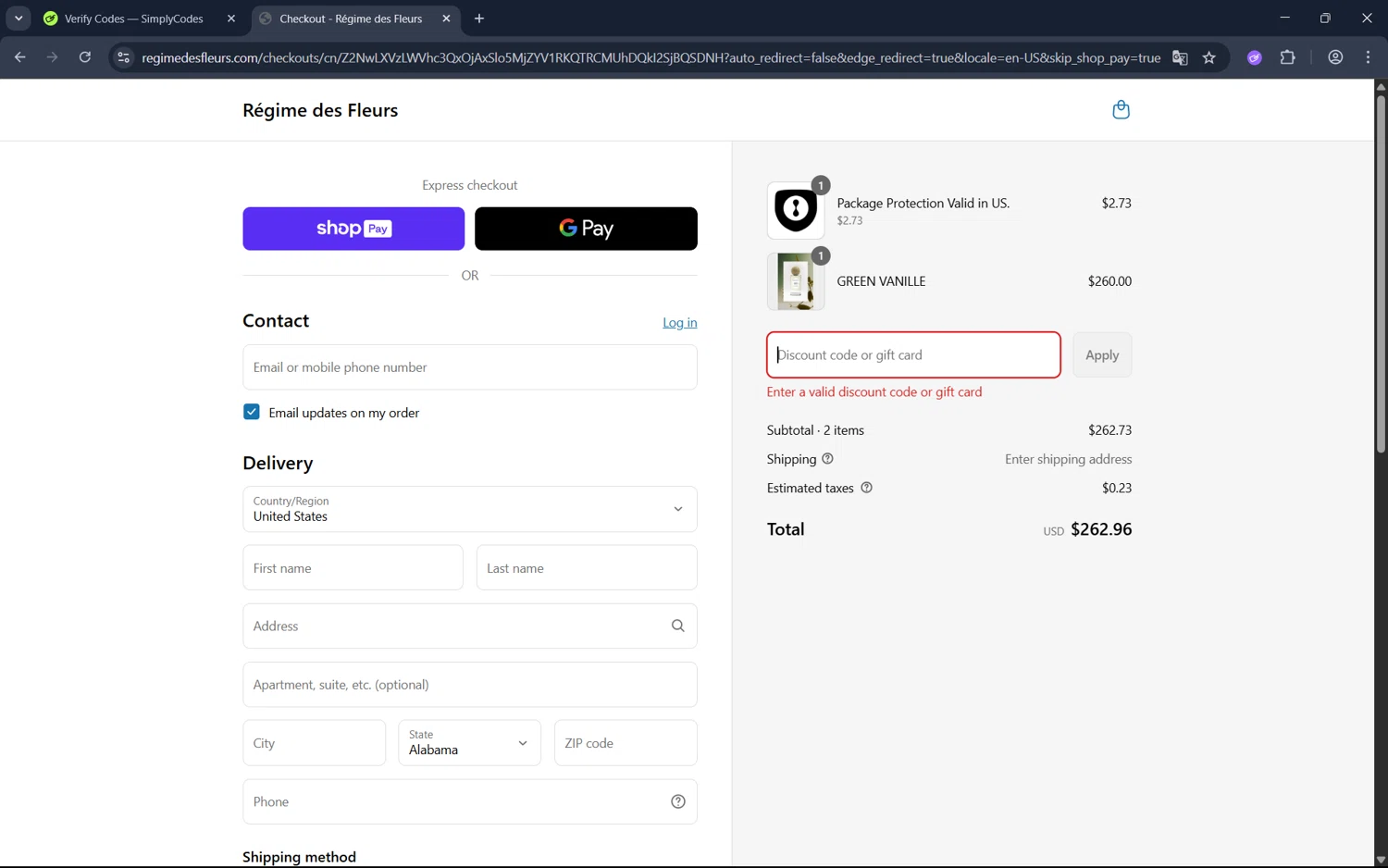Screen dimensions: 1388x868
Task: Bookmark this page with the star
Action: pyautogui.click(x=1208, y=57)
